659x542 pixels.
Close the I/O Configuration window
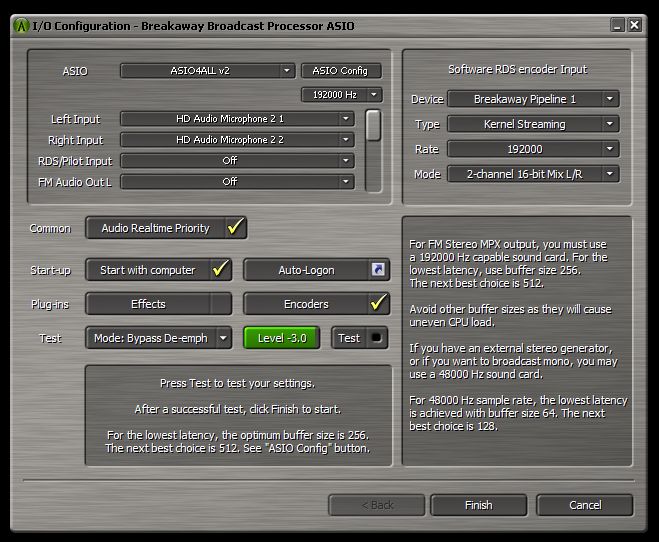coord(635,25)
